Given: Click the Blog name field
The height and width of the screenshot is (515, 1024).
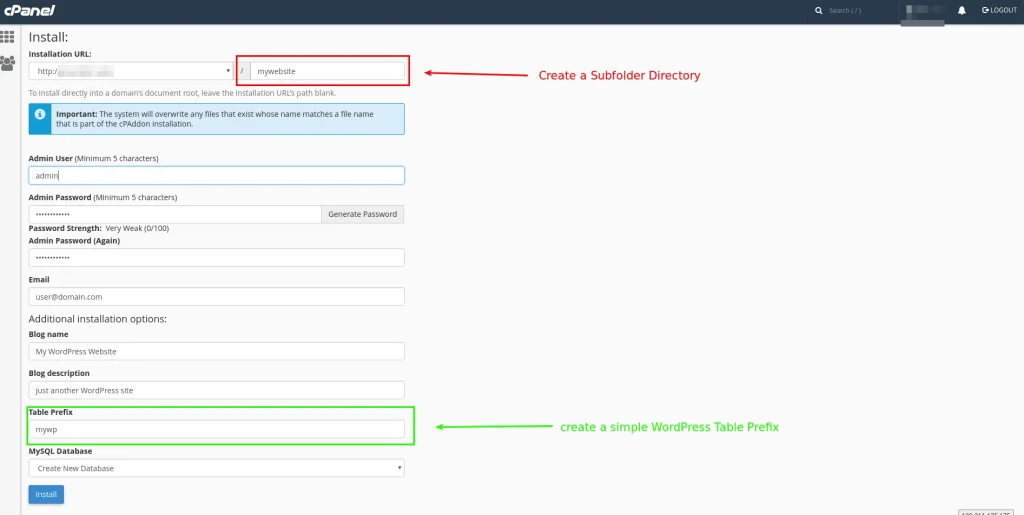Looking at the screenshot, I should pyautogui.click(x=216, y=351).
